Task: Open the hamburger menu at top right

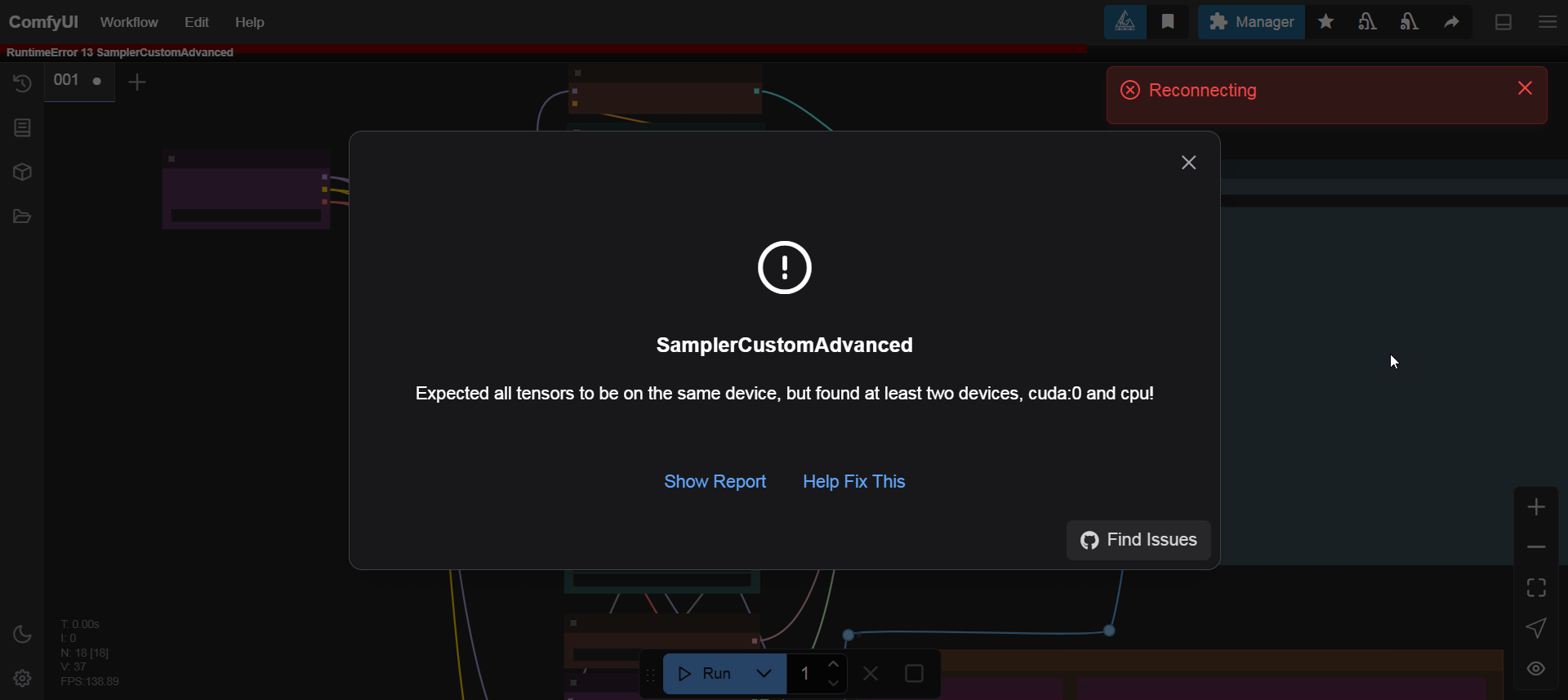Action: tap(1548, 22)
